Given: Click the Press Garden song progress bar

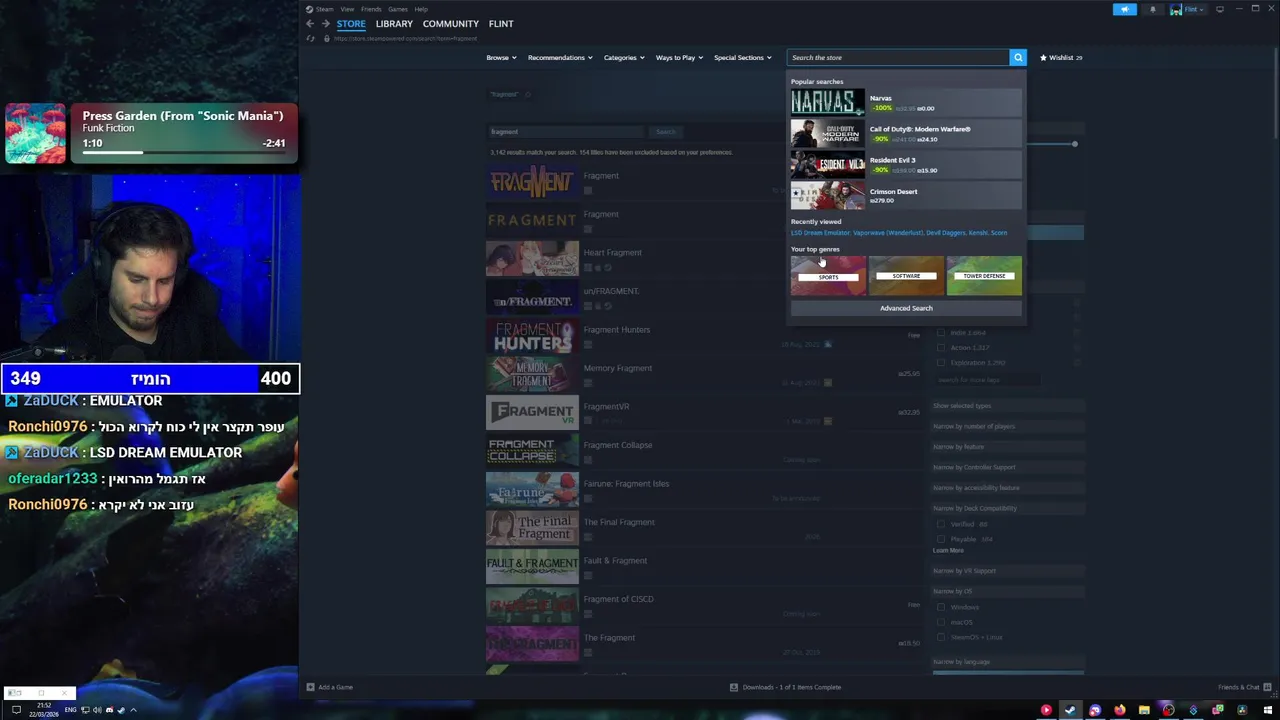Looking at the screenshot, I should 183,153.
